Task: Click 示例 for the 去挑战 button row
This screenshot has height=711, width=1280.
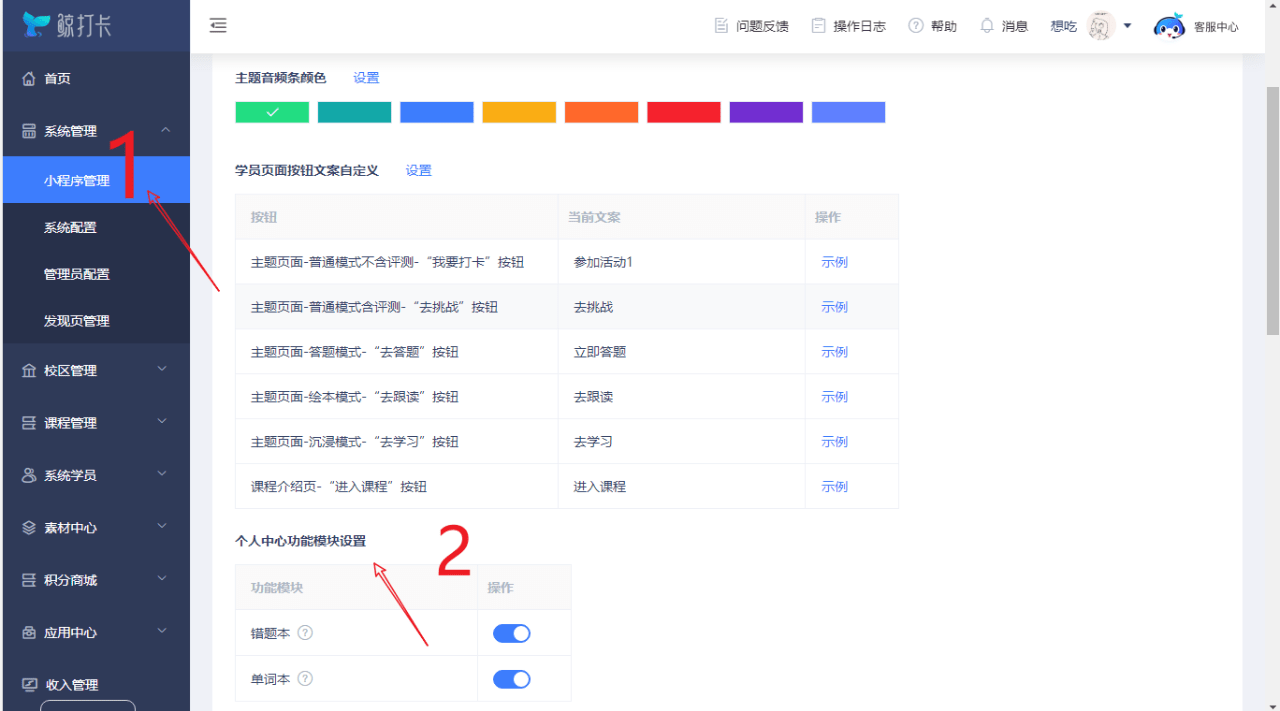Action: (834, 307)
